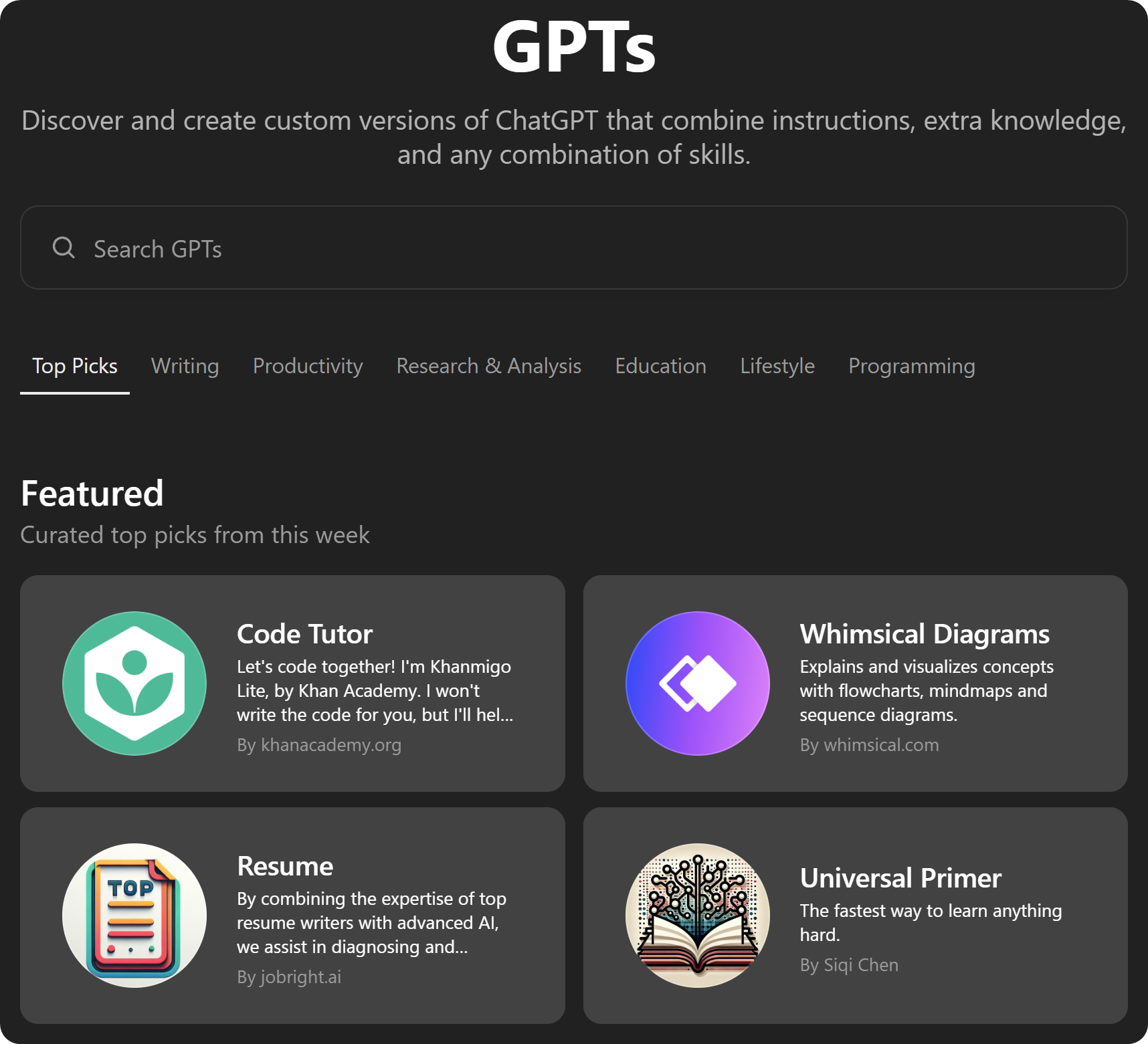Viewport: 1148px width, 1044px height.
Task: Click the Resume document icon
Action: (x=134, y=915)
